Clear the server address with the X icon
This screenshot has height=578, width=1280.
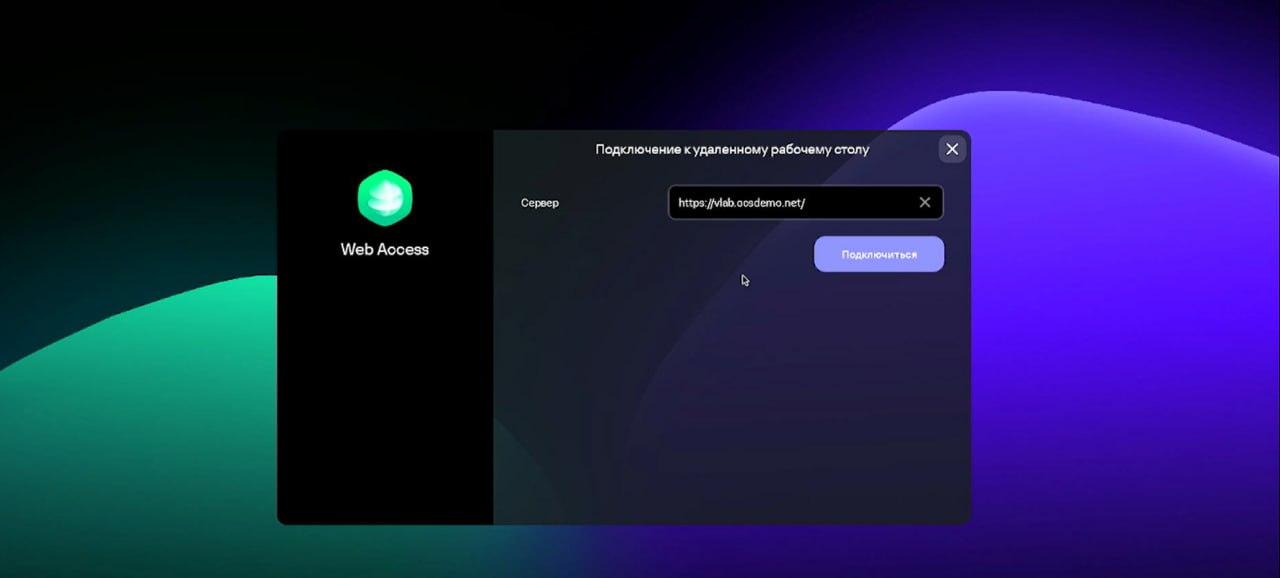(x=925, y=202)
